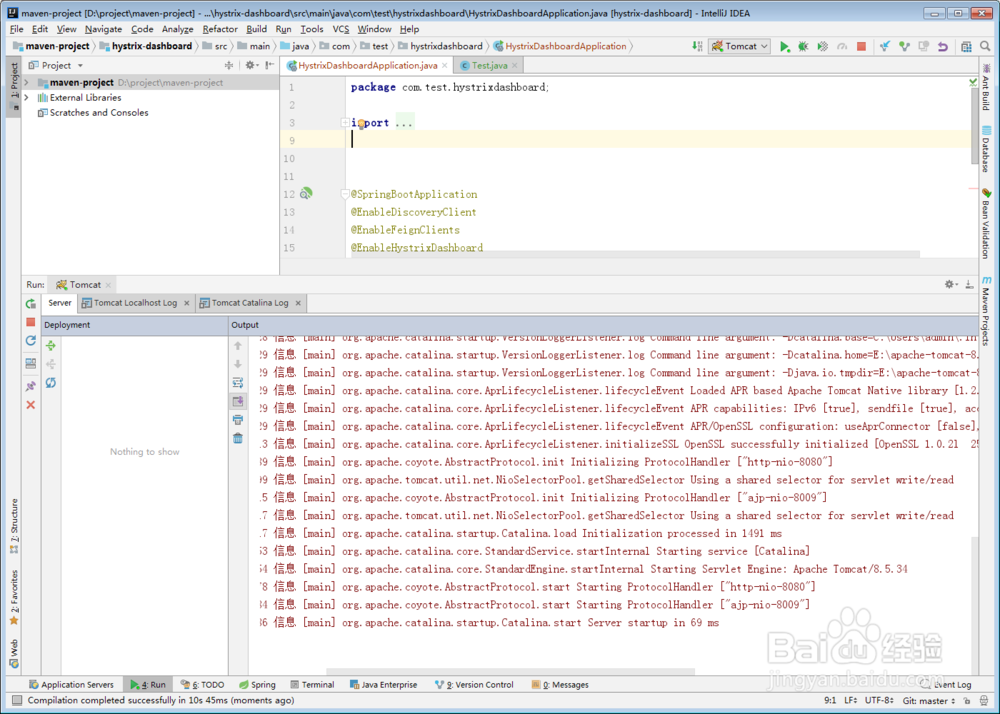Click the blue Update application icon in Run panel
The image size is (1000, 714).
[31, 341]
